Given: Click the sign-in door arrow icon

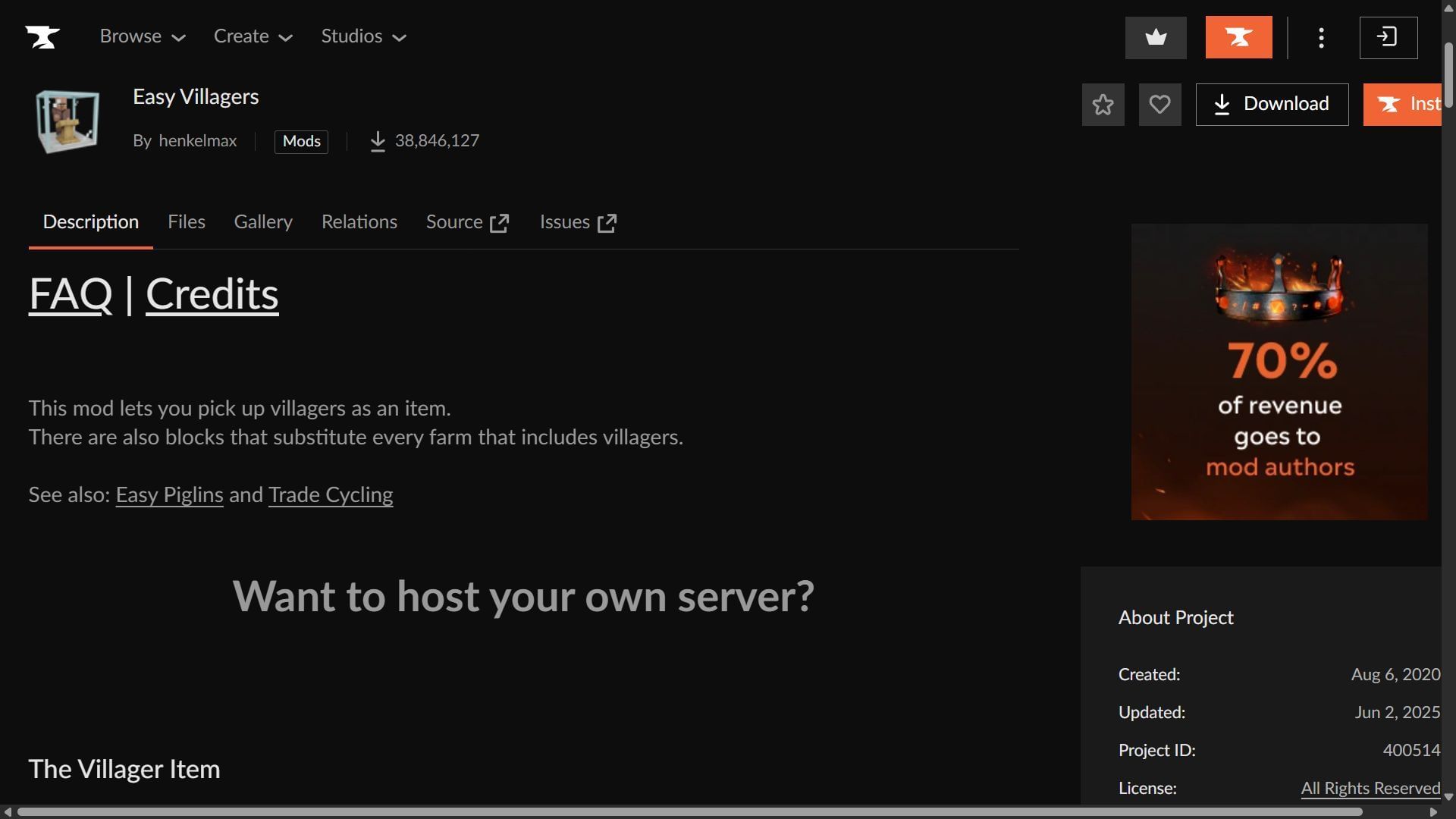Looking at the screenshot, I should 1388,37.
